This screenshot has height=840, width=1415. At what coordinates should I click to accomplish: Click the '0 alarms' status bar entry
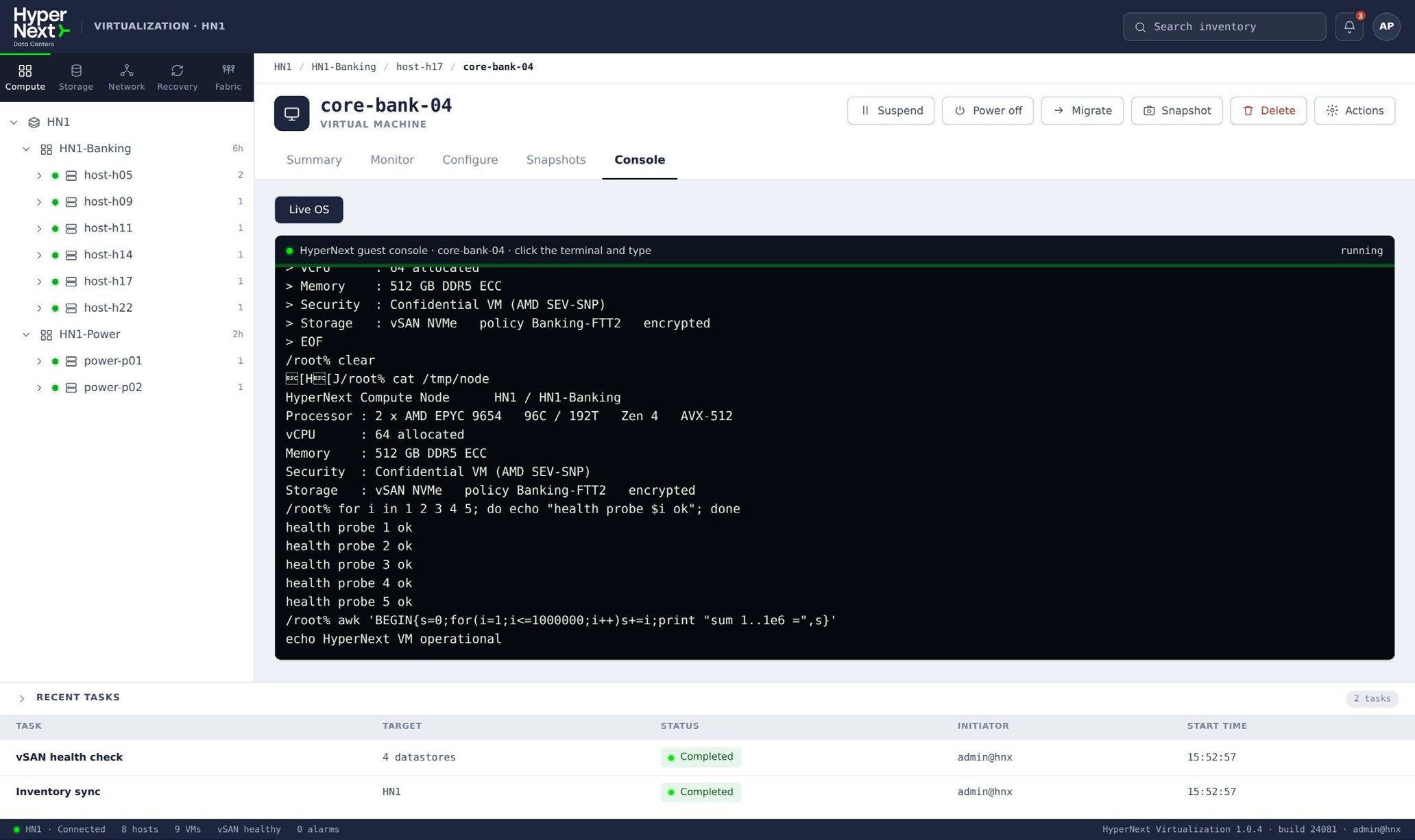(x=318, y=830)
